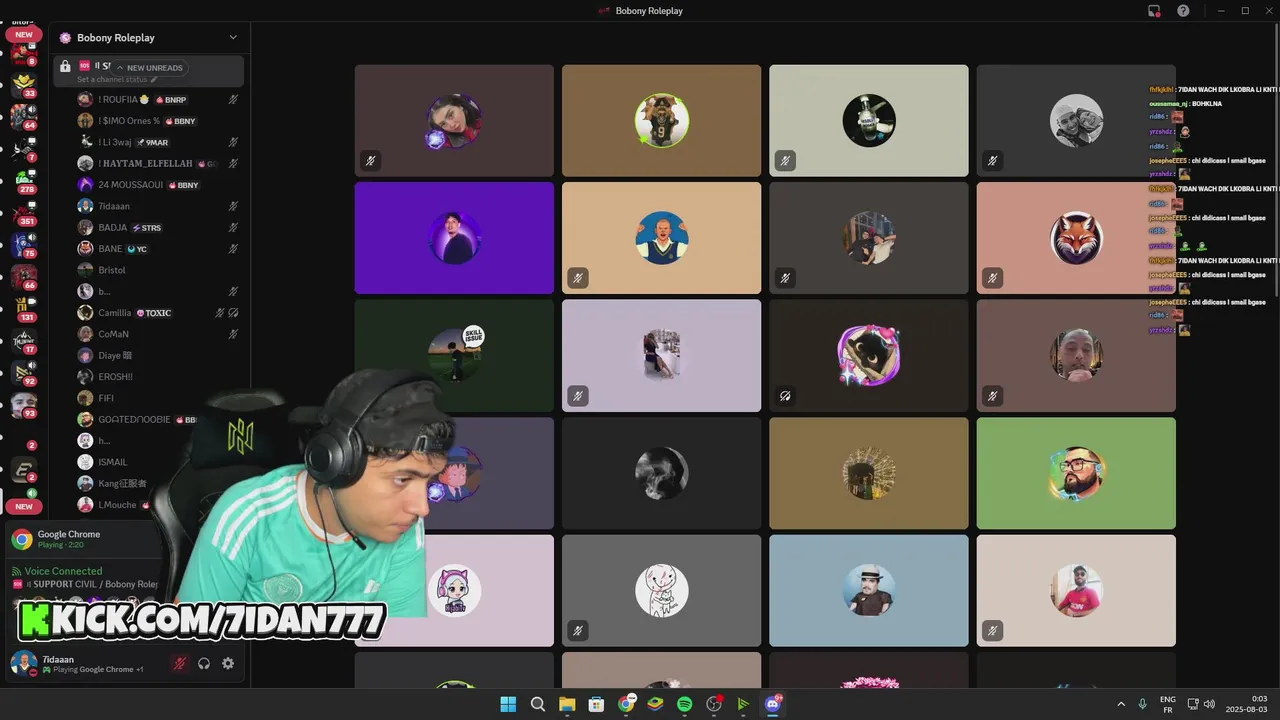Viewport: 1280px width, 720px height.
Task: Select member ! $IMO Ornes % in list
Action: click(158, 121)
